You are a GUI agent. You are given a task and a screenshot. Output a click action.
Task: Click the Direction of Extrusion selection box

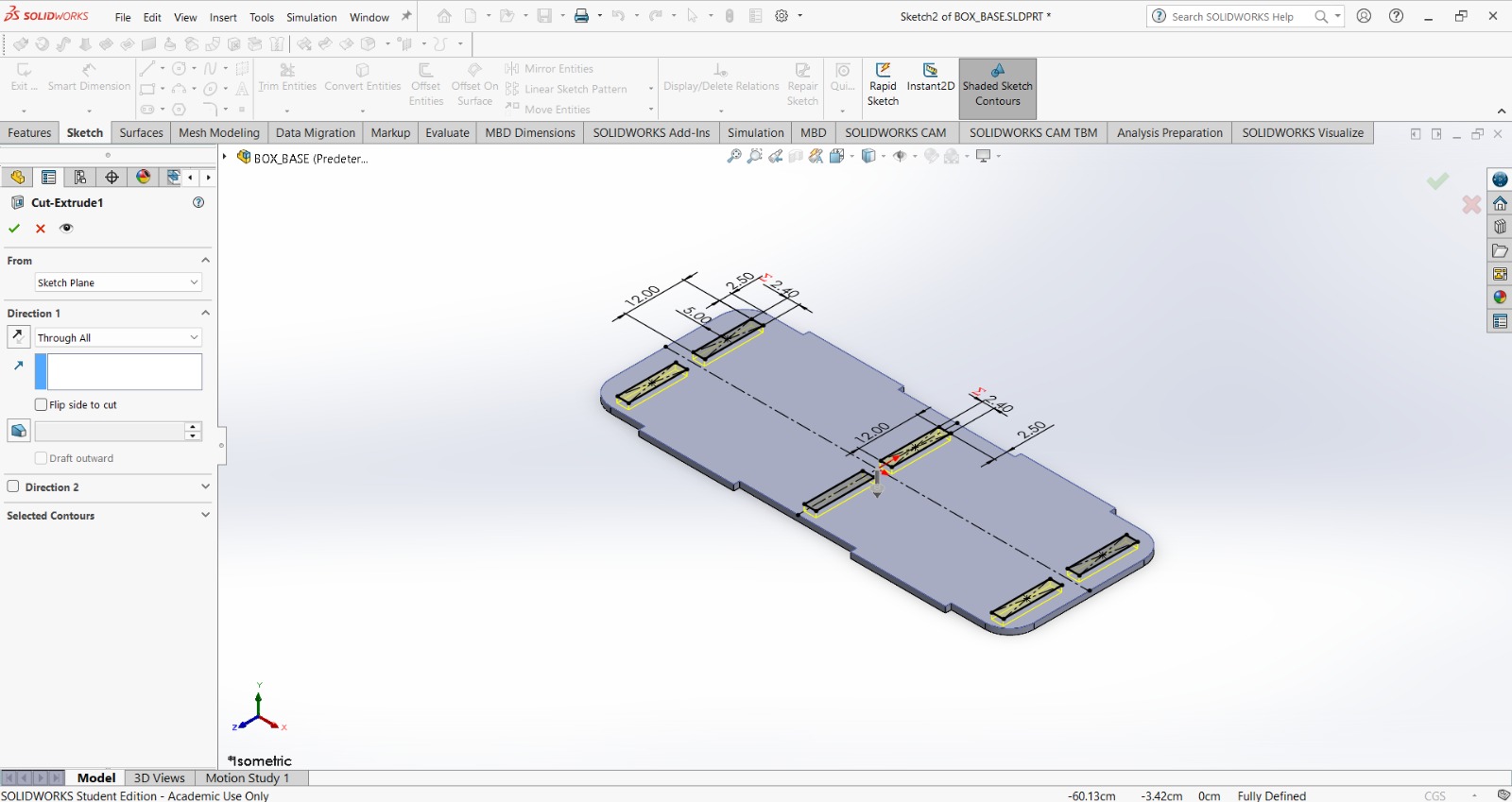(x=124, y=371)
